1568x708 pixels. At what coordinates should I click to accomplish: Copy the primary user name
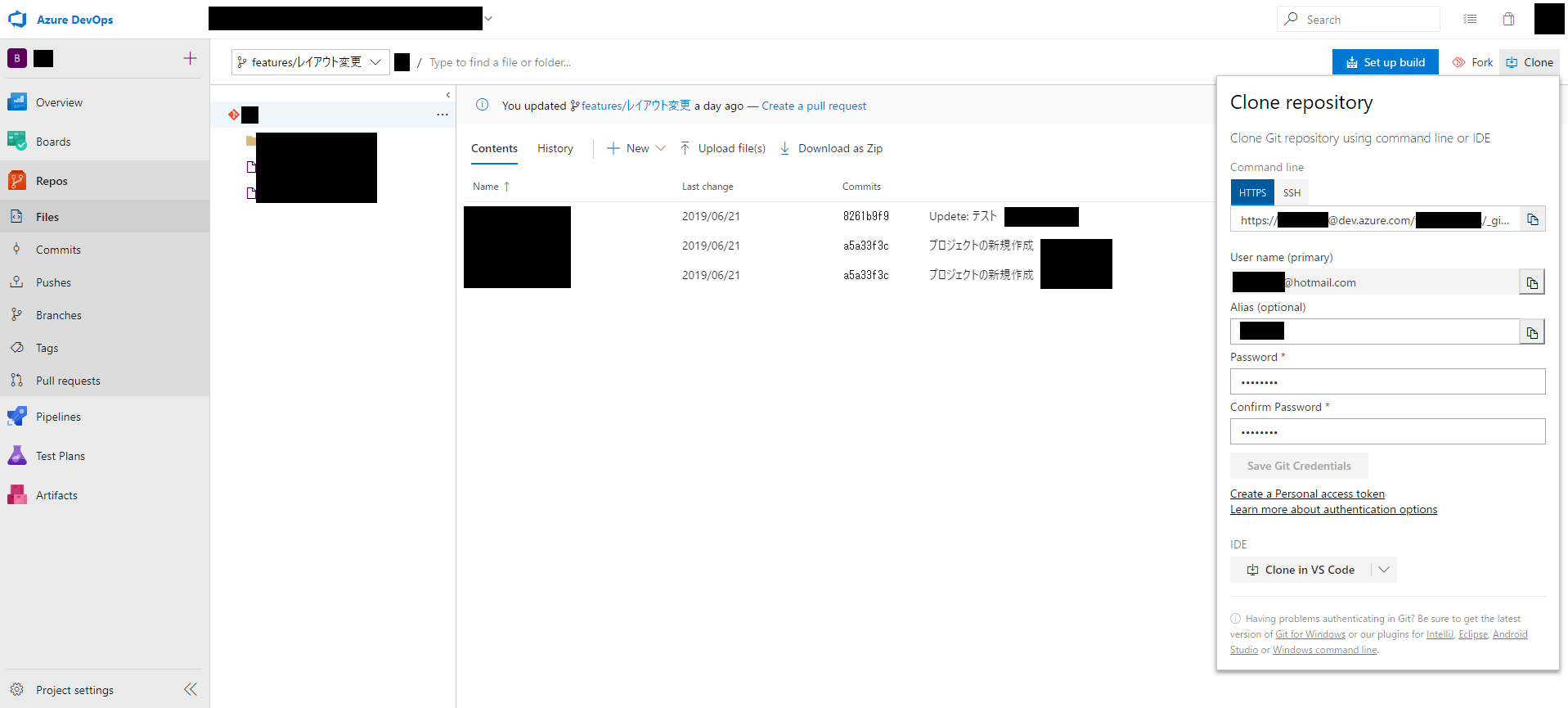[1532, 282]
